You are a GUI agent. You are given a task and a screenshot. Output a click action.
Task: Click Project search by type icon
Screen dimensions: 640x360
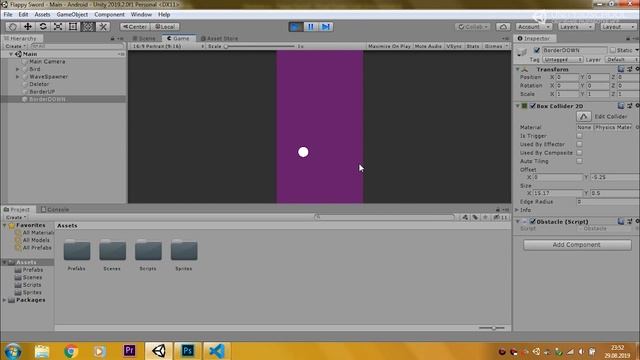click(x=465, y=218)
